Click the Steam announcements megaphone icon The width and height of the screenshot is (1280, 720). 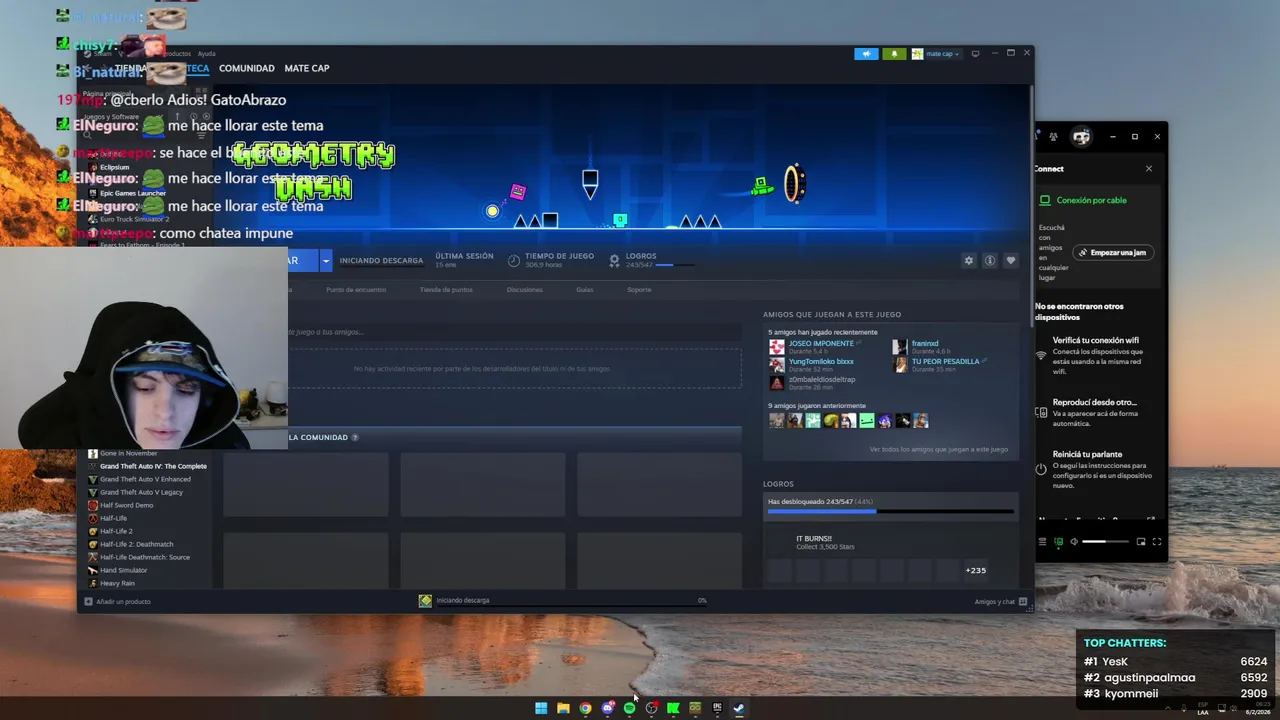click(x=866, y=54)
